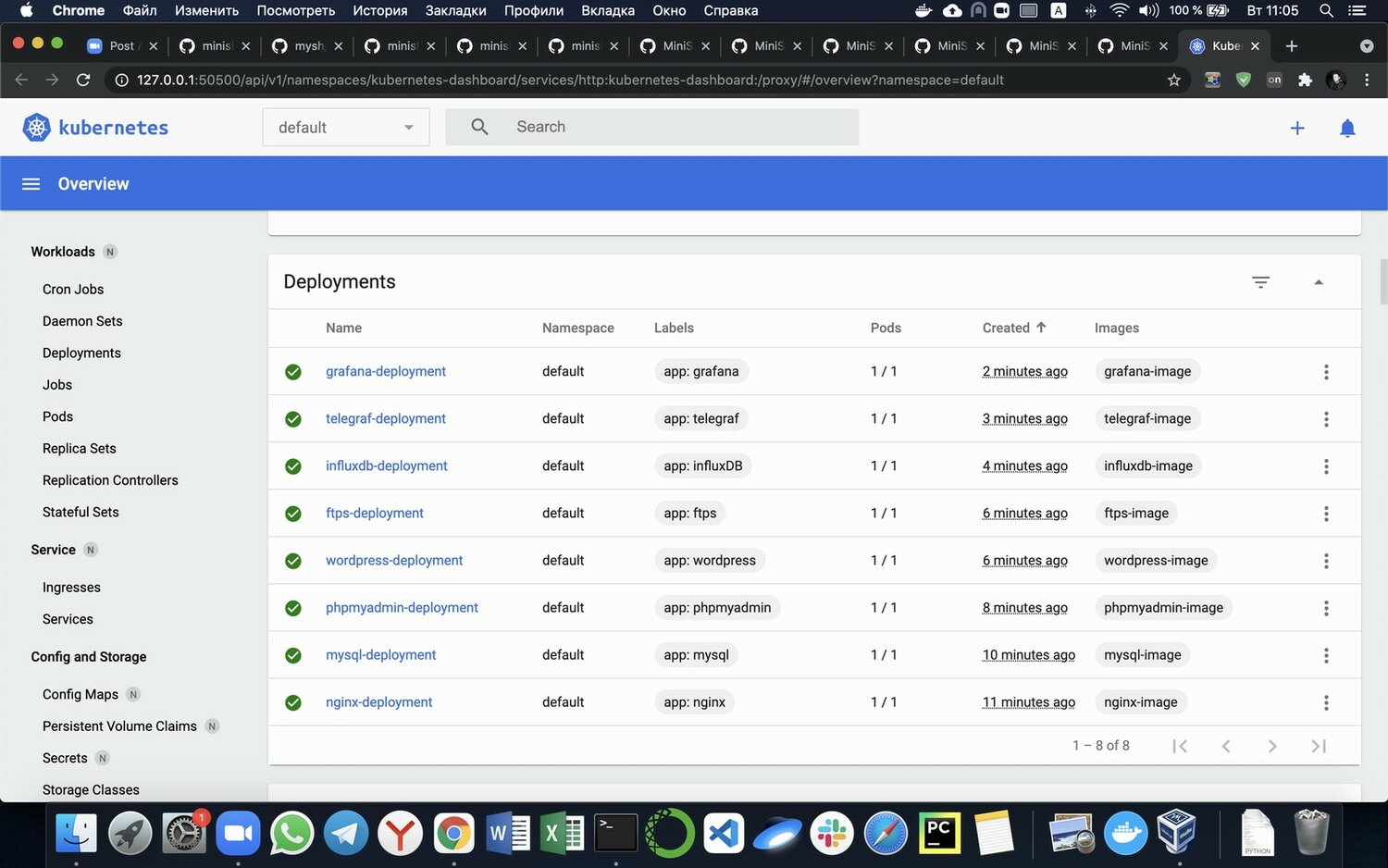Open actions menu for nginx-deployment
The width and height of the screenshot is (1388, 868).
1326,702
